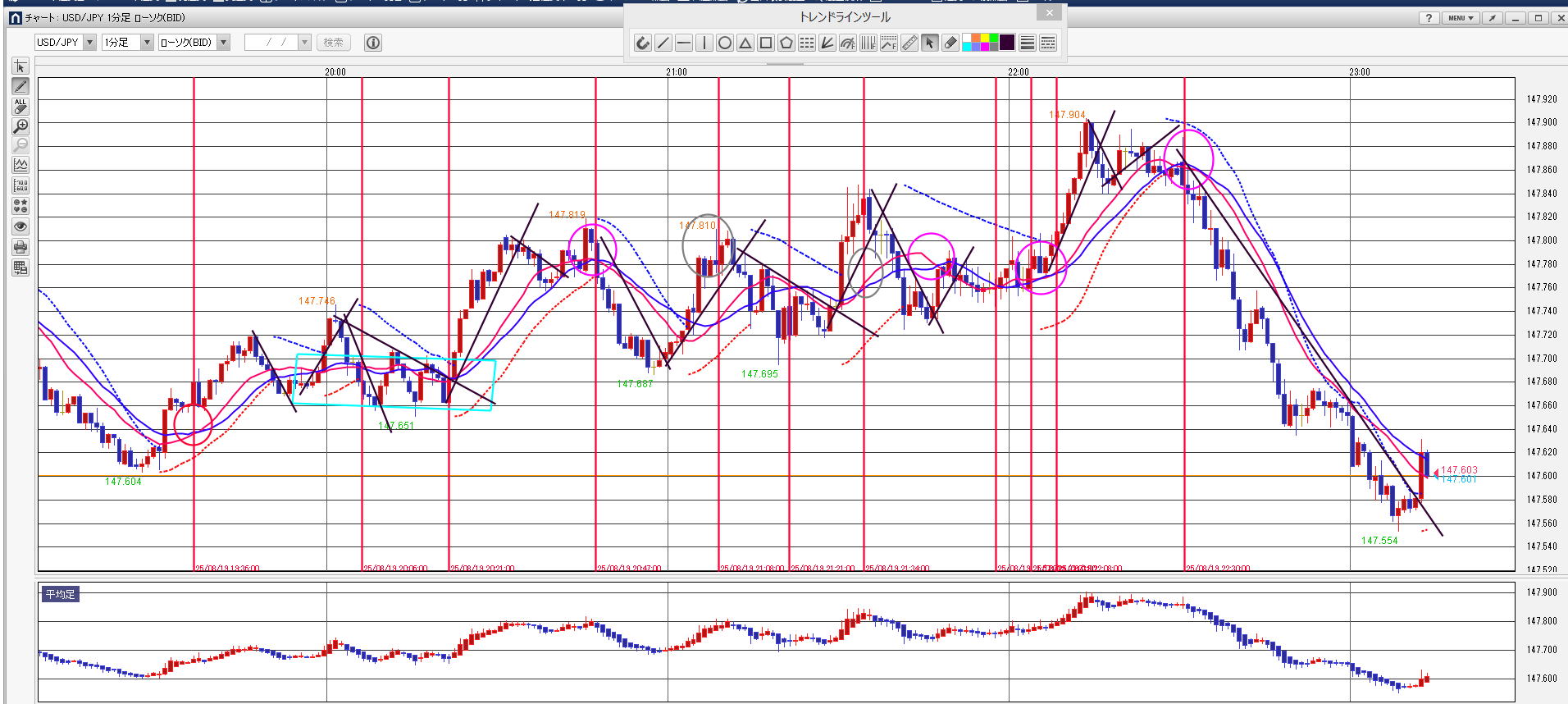Select the horizontal line tool
This screenshot has height=704, width=1568.
click(683, 43)
